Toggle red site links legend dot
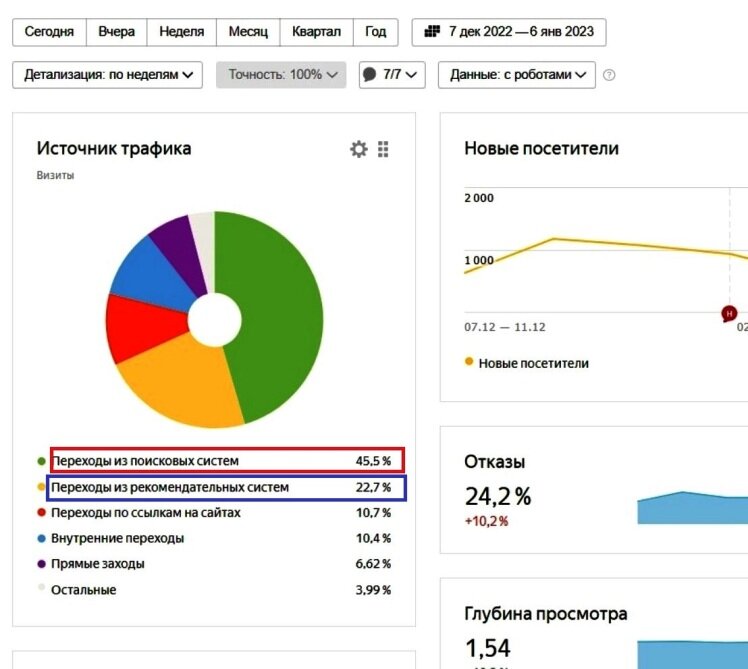 (42, 512)
